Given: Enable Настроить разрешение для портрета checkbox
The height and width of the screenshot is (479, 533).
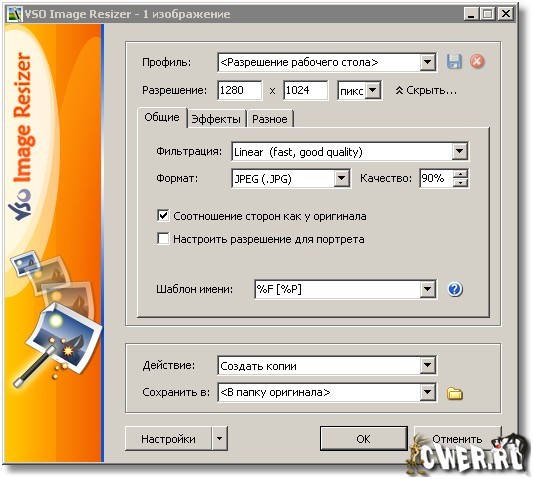Looking at the screenshot, I should point(163,239).
